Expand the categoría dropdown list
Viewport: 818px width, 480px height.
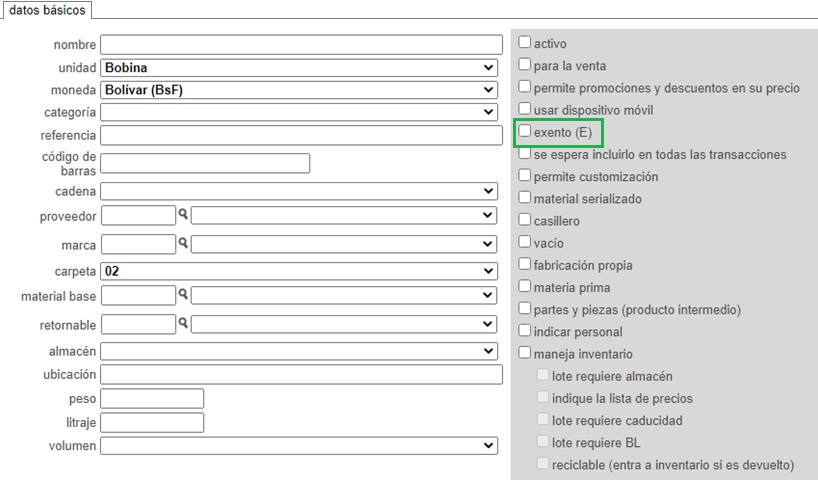click(299, 112)
